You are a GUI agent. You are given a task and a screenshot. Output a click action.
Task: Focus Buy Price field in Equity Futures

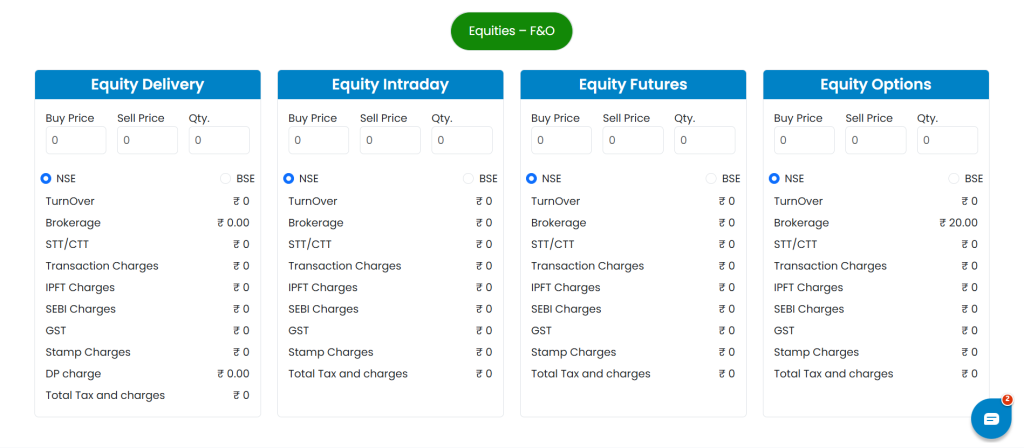562,140
